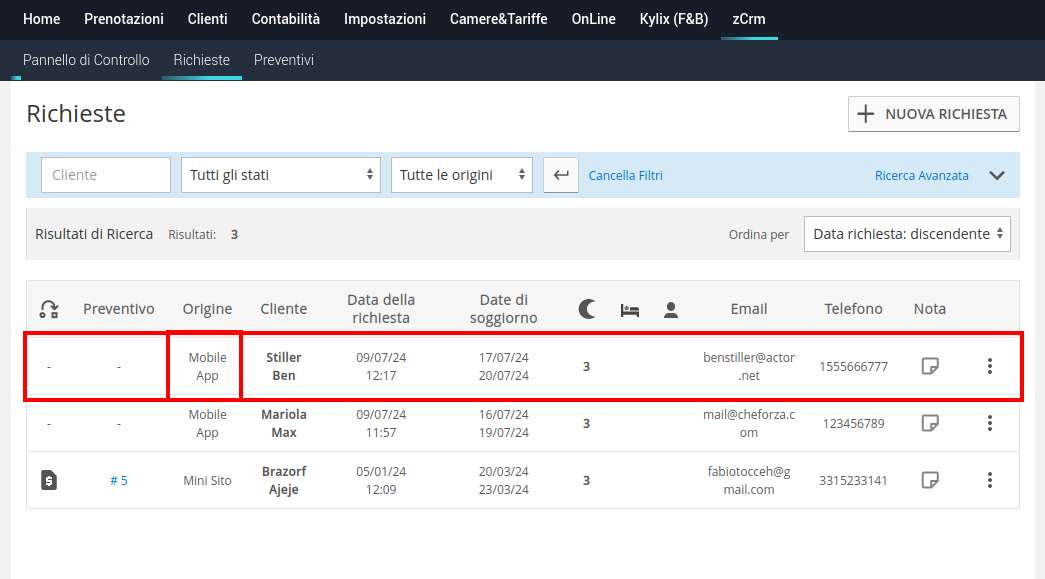Go to Pannello di Controllo tab
The height and width of the screenshot is (579, 1045).
(86, 60)
